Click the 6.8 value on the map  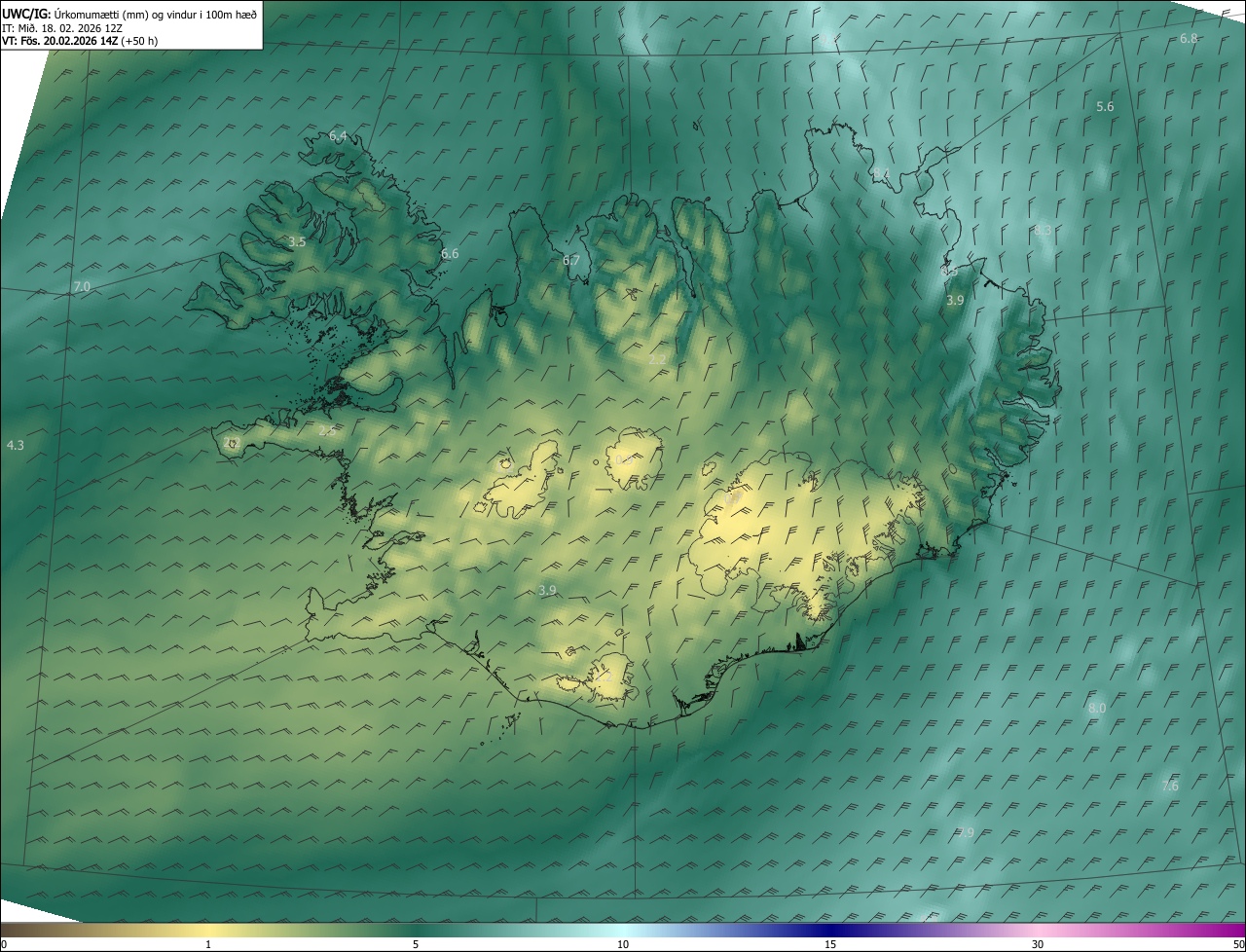coord(1189,38)
